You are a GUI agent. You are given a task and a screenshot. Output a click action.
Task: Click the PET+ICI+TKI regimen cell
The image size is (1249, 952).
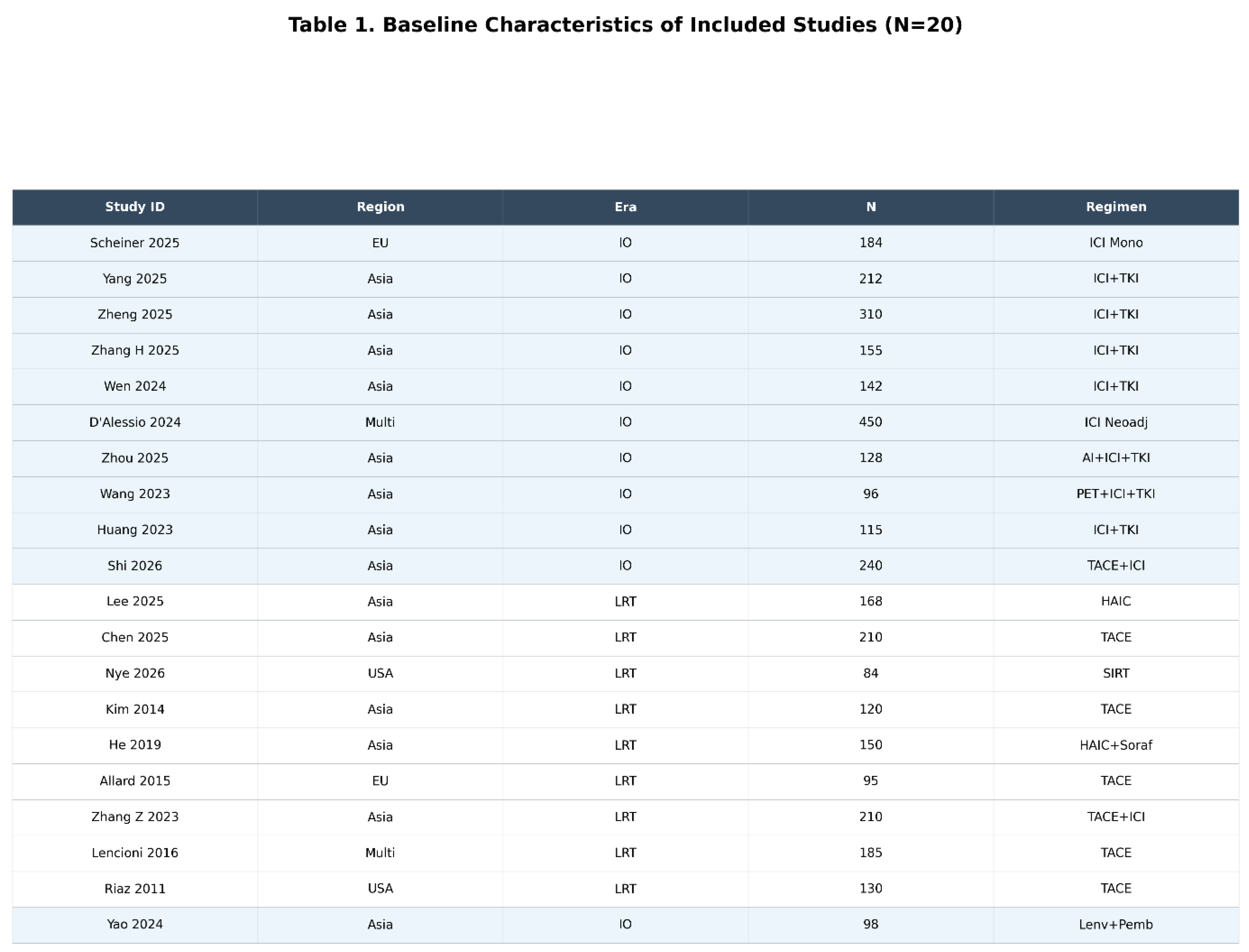1115,494
